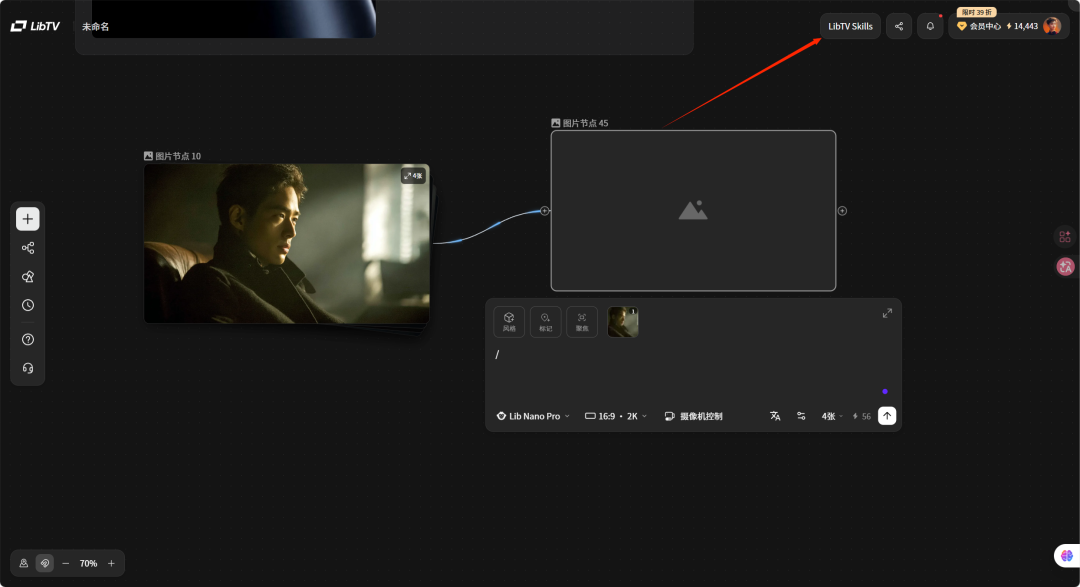Click the LibTV Skills button
This screenshot has height=587, width=1080.
click(x=850, y=26)
